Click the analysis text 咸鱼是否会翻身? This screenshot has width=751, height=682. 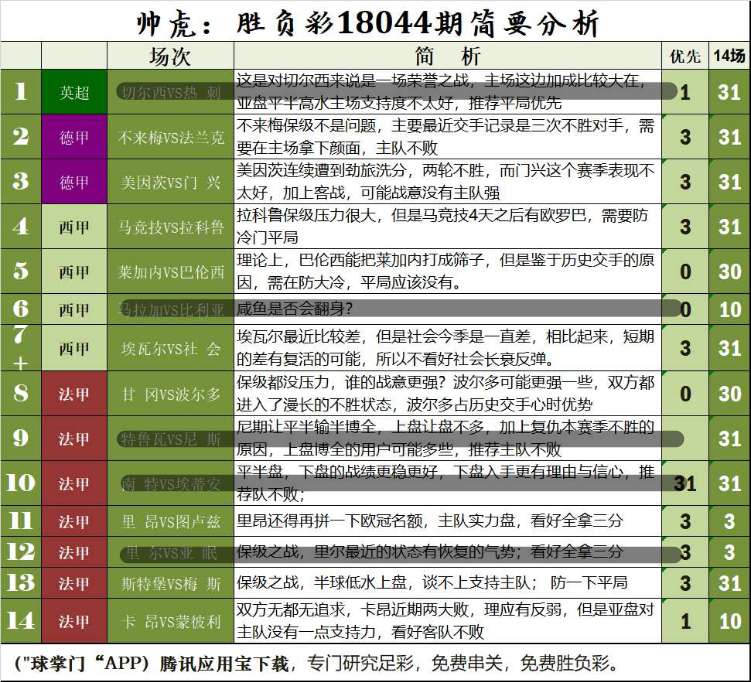(x=294, y=308)
